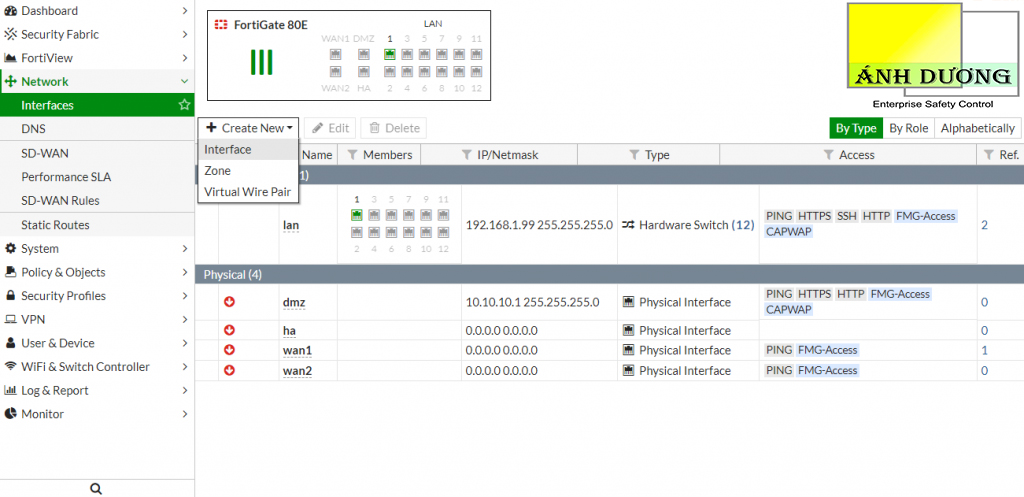
Task: Click the WiFi & Switch Controller wifi icon
Action: [10, 366]
